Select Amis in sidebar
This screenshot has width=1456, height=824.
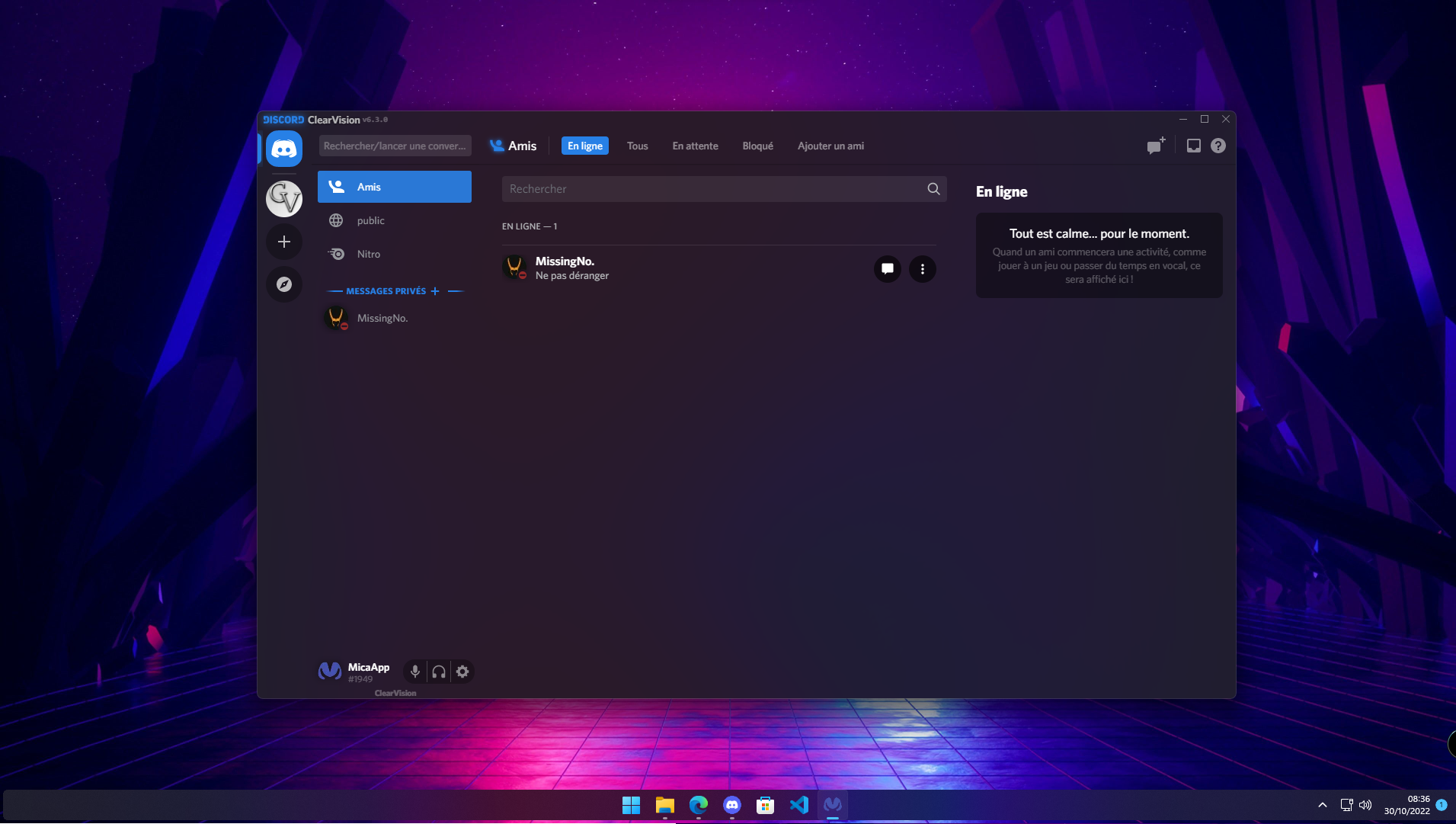tap(395, 187)
